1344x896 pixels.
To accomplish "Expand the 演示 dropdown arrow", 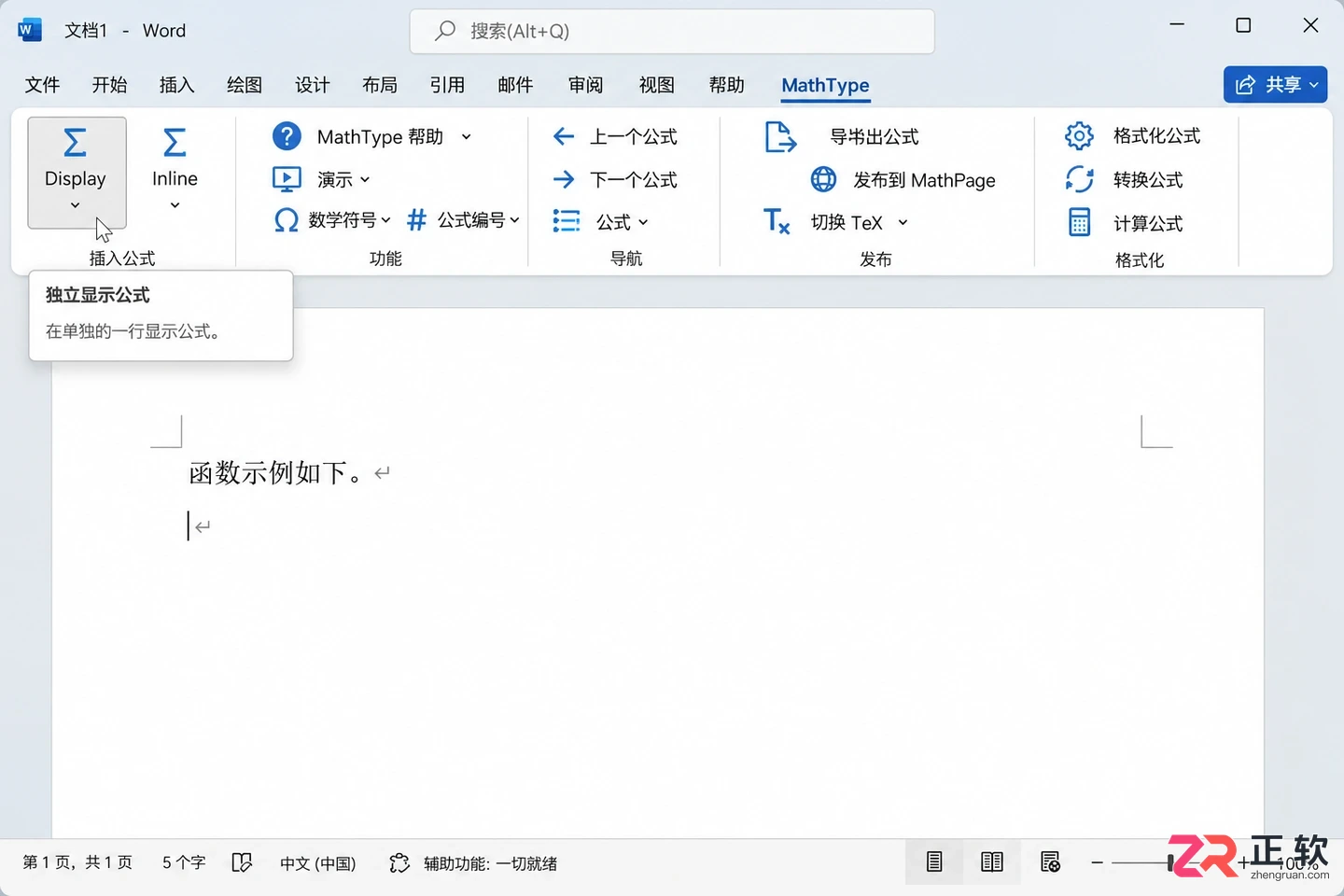I will (365, 179).
